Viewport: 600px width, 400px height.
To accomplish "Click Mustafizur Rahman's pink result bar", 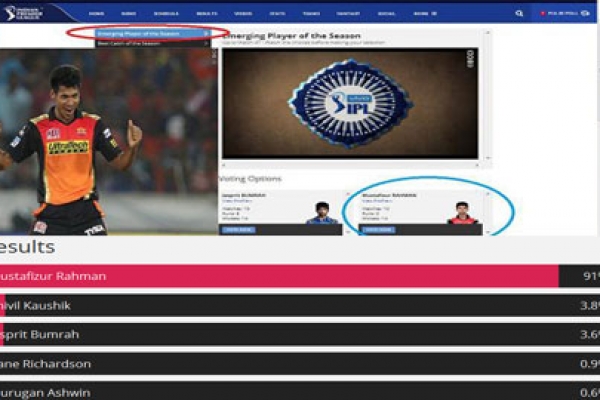I will point(280,276).
